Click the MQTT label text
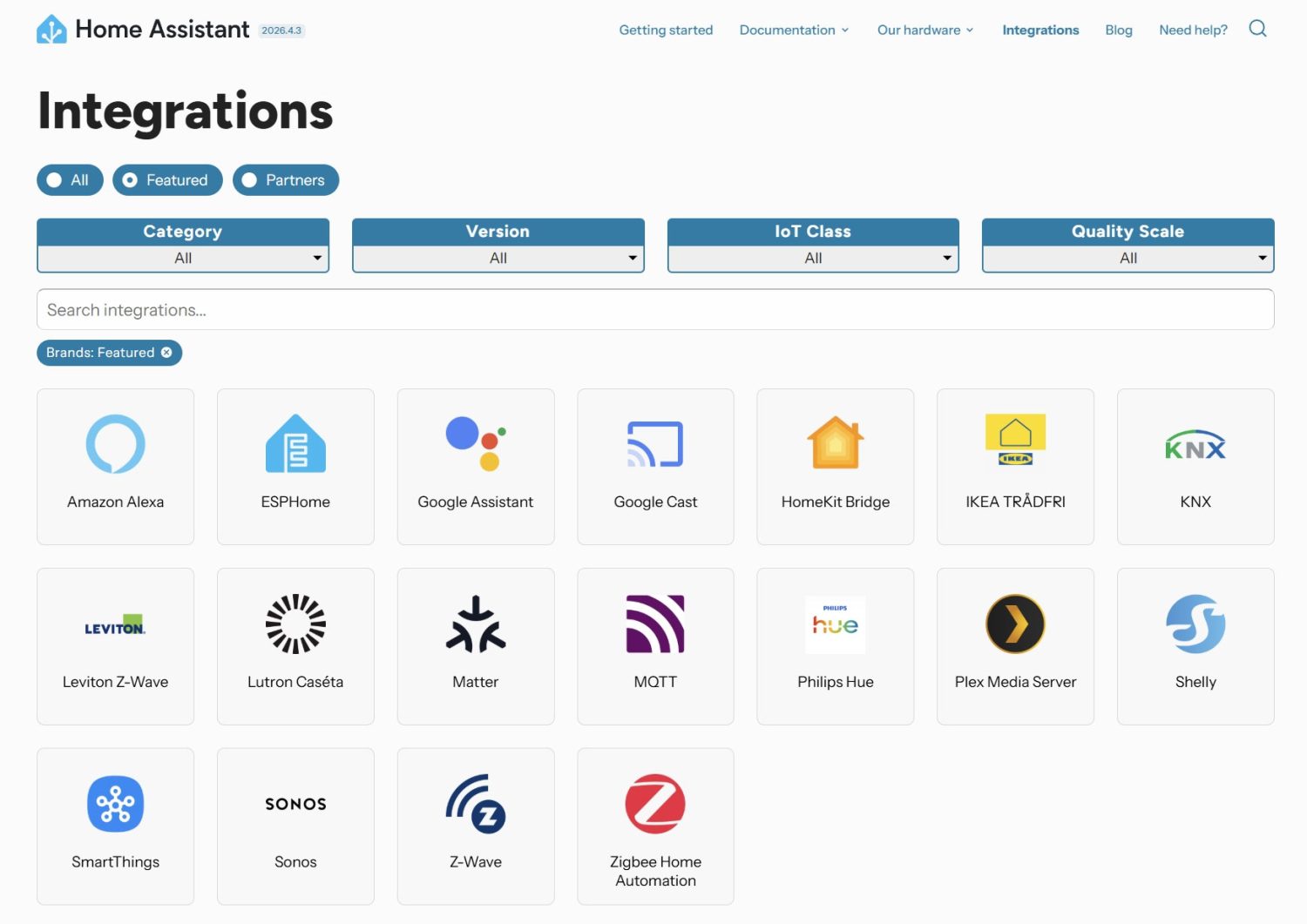Screen dimensions: 1307x924 [x=655, y=682]
